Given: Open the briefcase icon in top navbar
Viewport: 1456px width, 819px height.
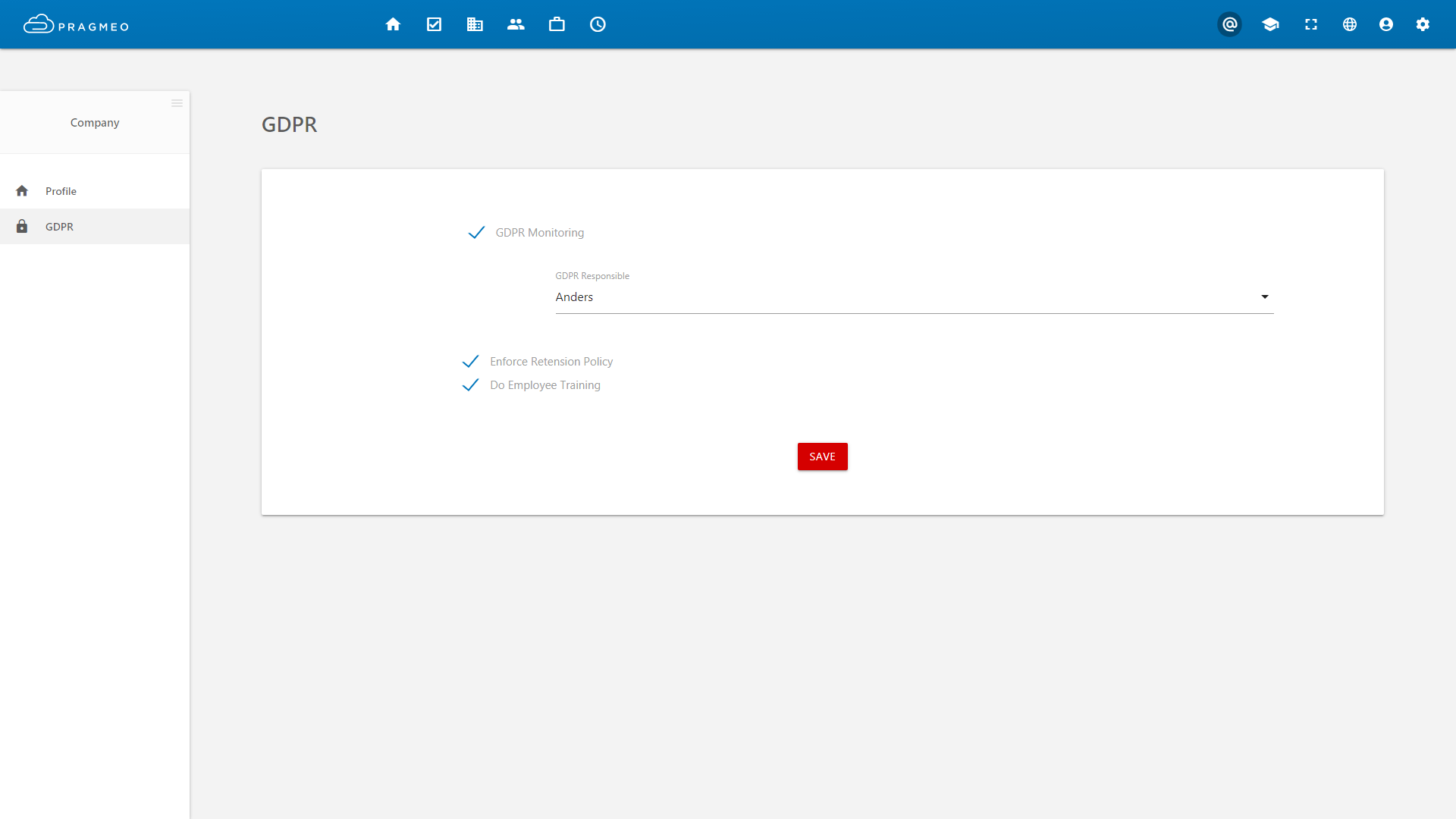Looking at the screenshot, I should (557, 24).
